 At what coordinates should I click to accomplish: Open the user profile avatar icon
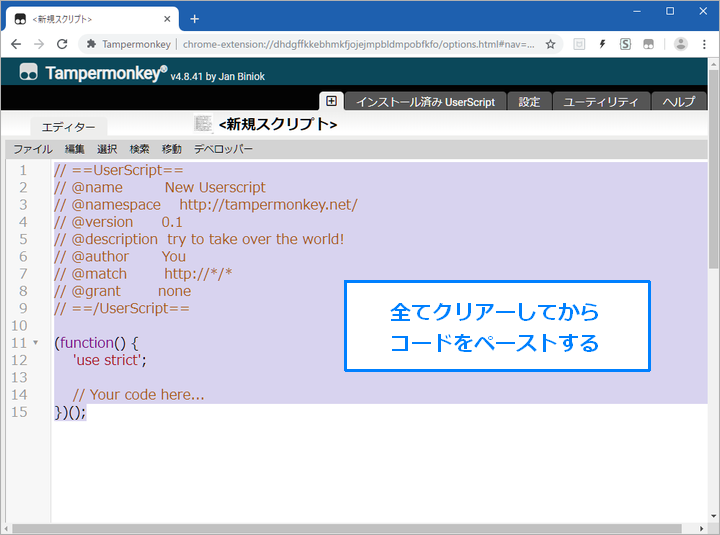click(x=681, y=44)
